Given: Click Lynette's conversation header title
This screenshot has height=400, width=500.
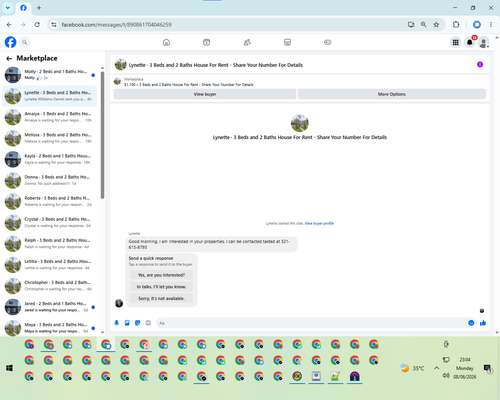Looking at the screenshot, I should pos(216,65).
